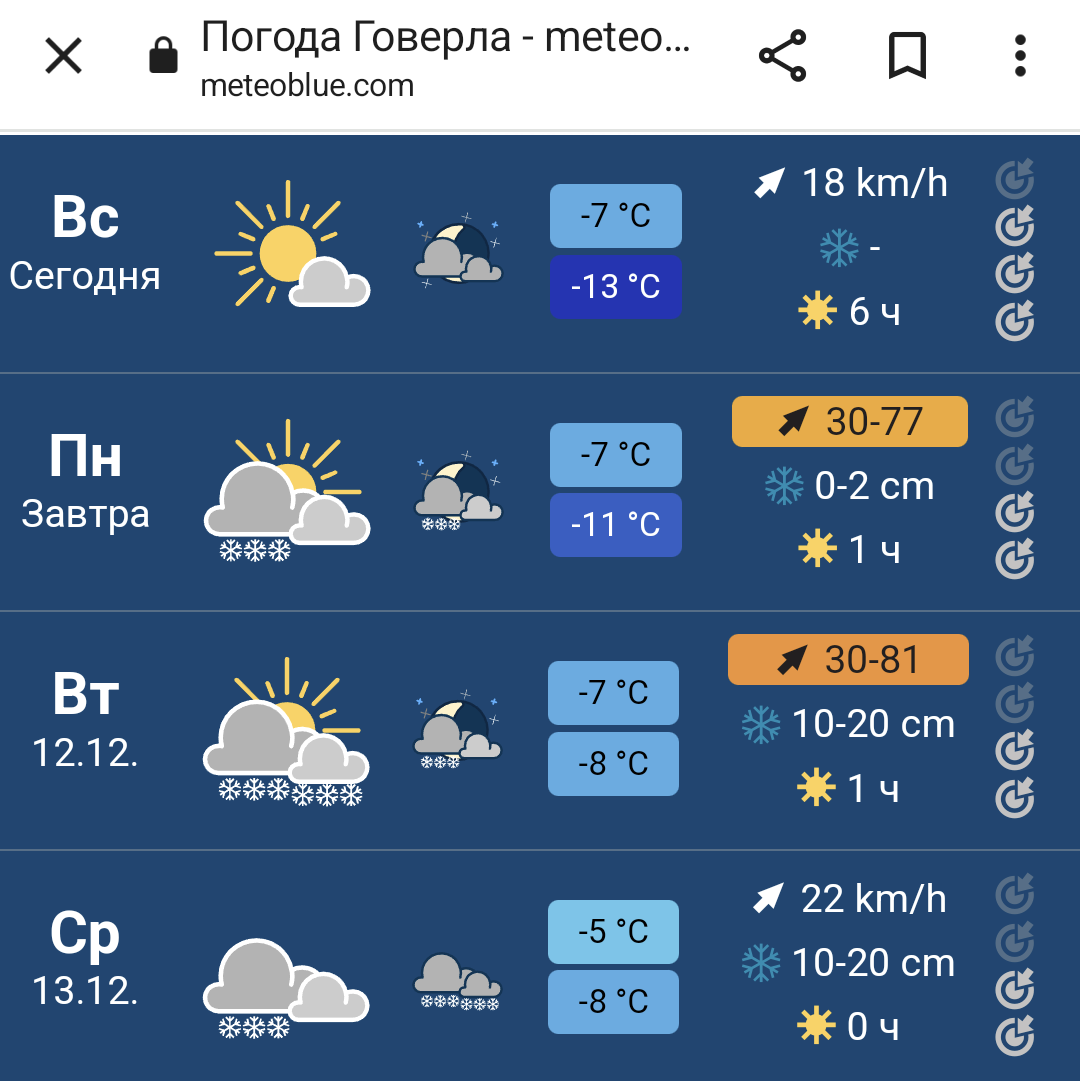Select Monday (Пн Завтра) forecast row
The height and width of the screenshot is (1081, 1080).
coord(85,485)
